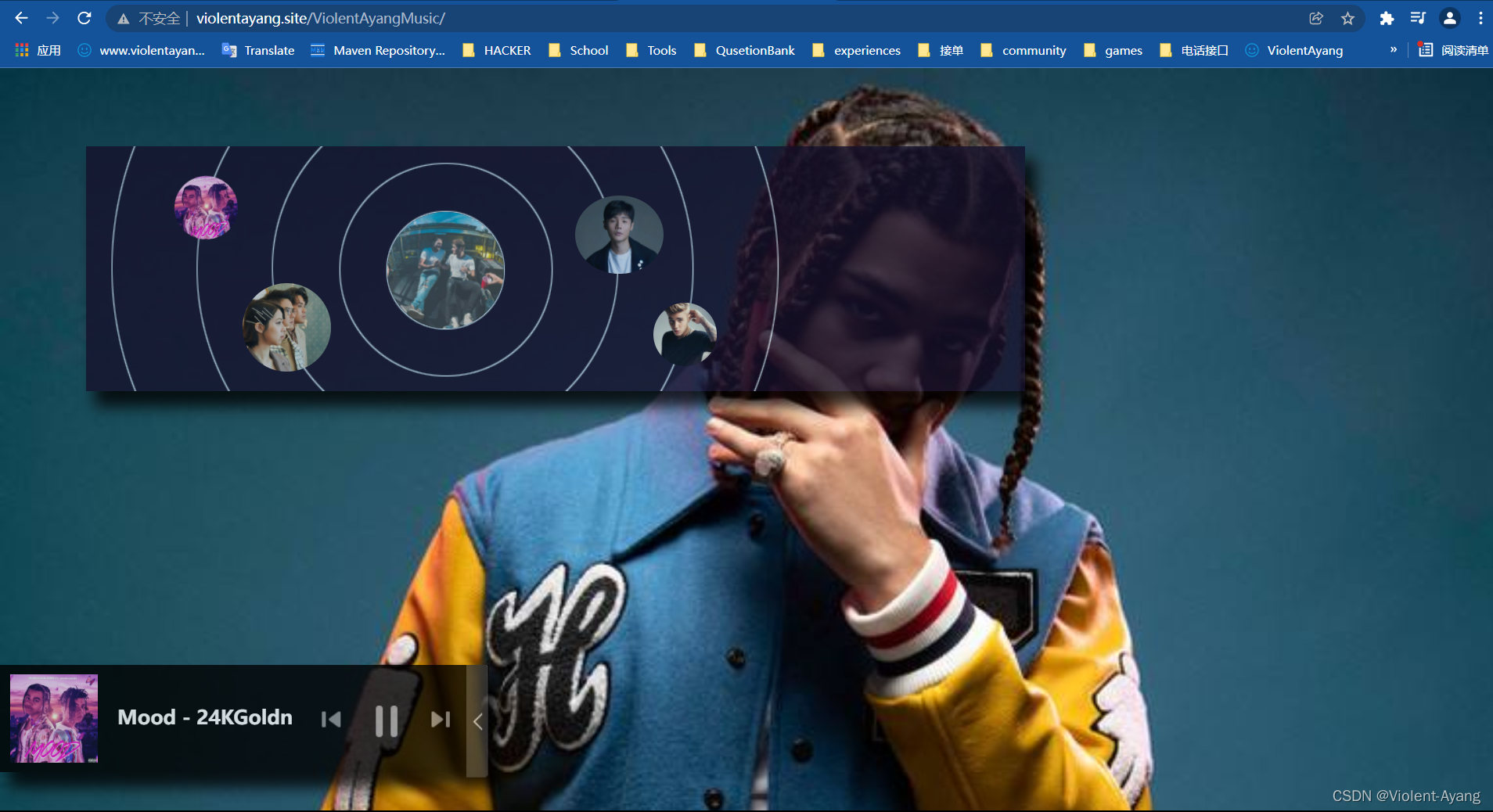Open the browser profile avatar
This screenshot has height=812, width=1493.
pos(1450,18)
